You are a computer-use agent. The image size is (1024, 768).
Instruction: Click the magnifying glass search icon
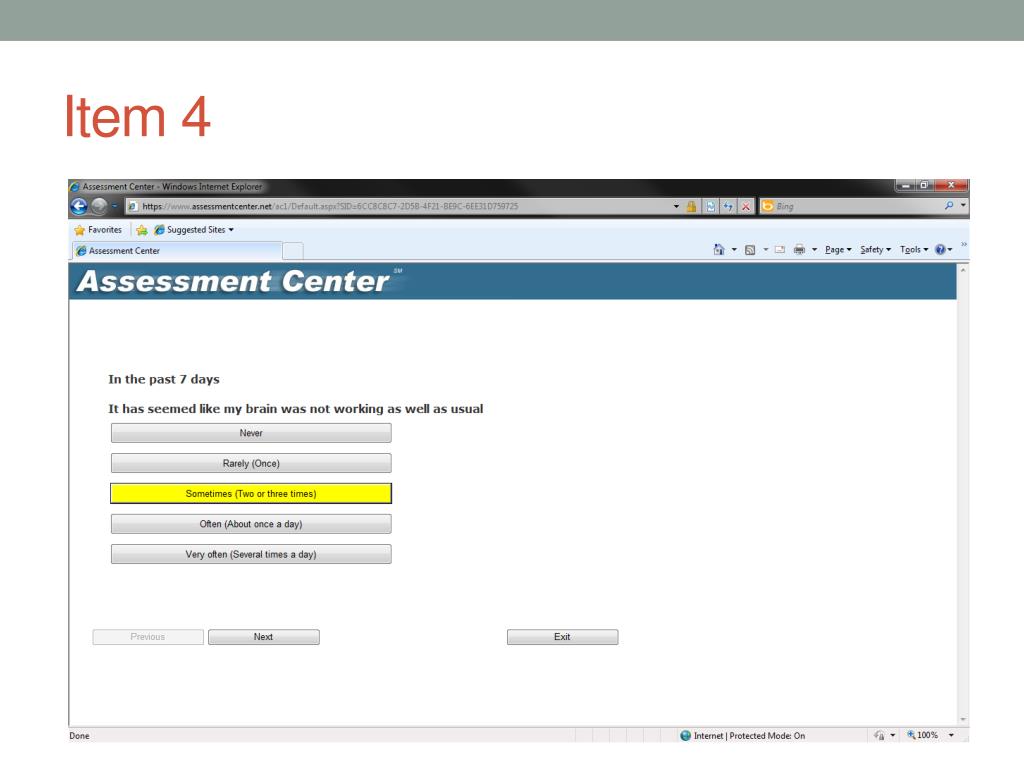coord(948,206)
